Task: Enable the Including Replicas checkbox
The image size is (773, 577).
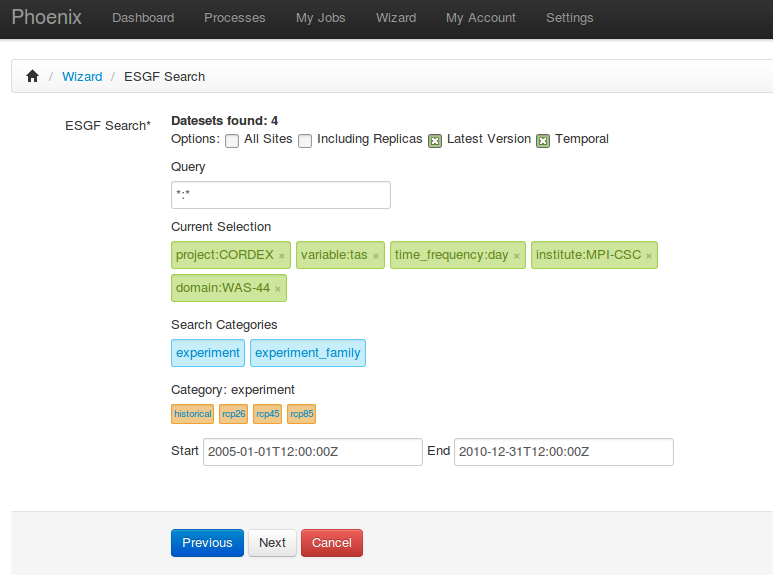Action: pyautogui.click(x=305, y=141)
